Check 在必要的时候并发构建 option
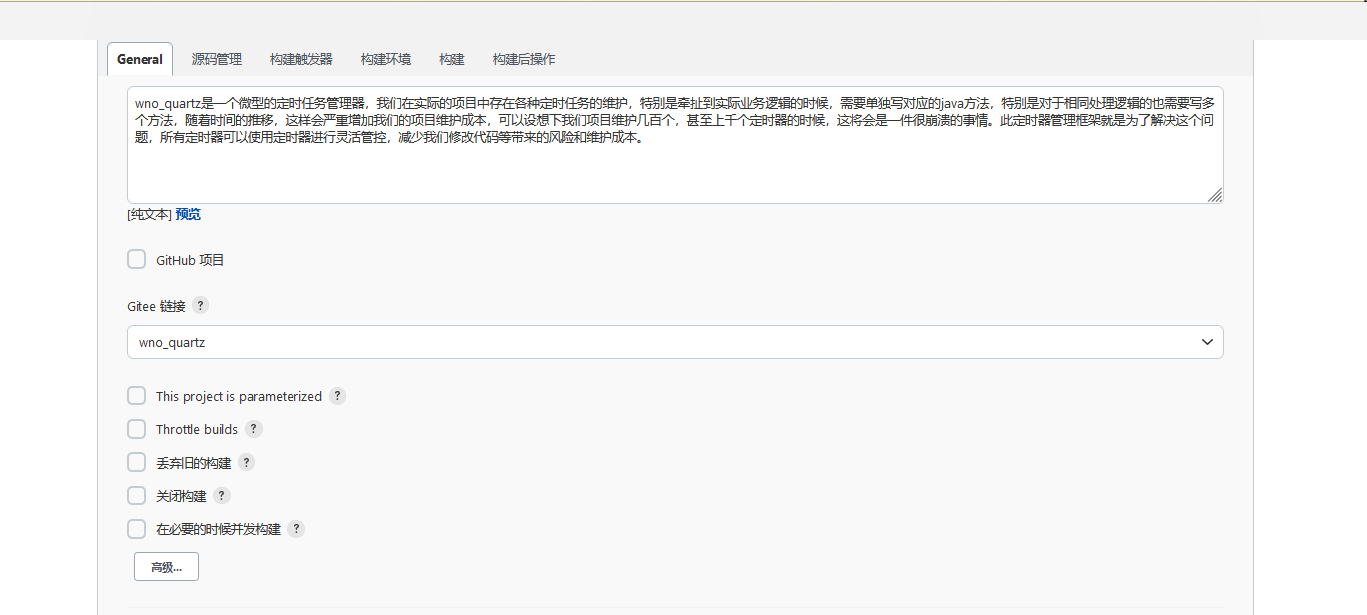The width and height of the screenshot is (1367, 615). click(x=137, y=529)
